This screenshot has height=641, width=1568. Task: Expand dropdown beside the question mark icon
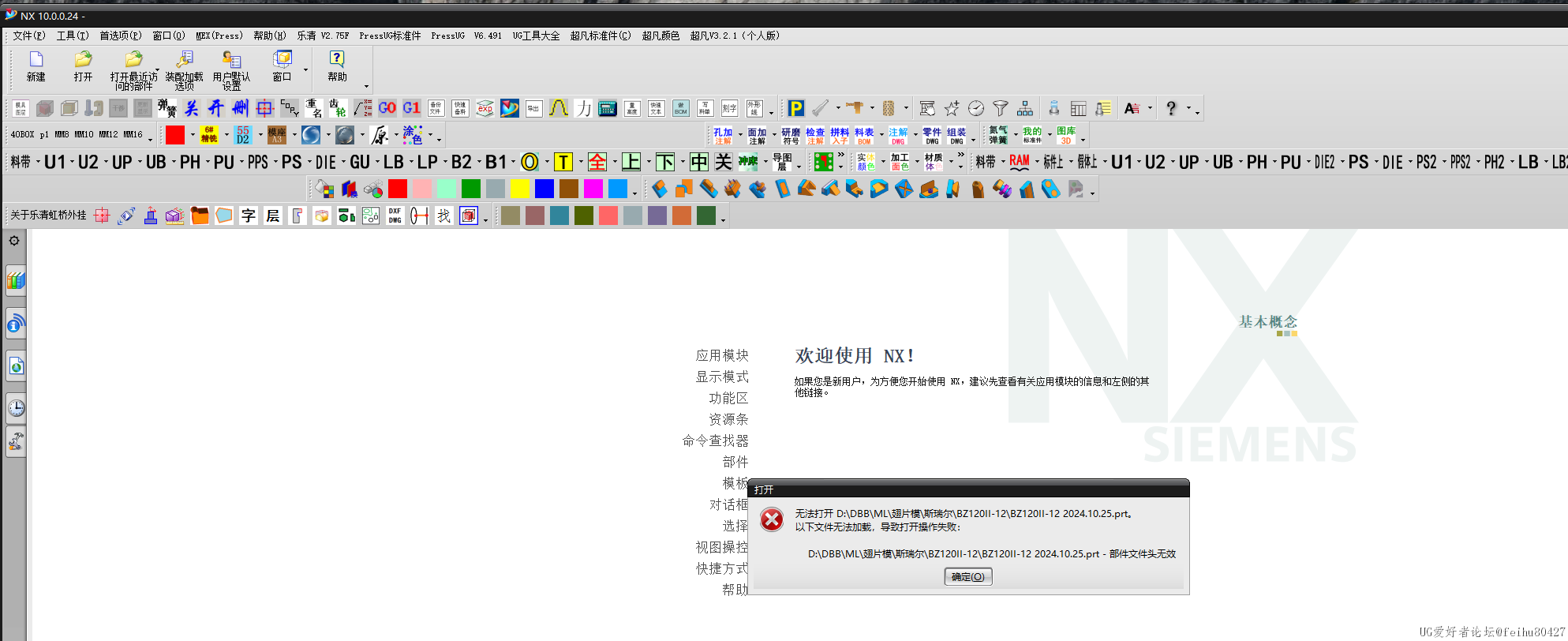tap(1188, 108)
